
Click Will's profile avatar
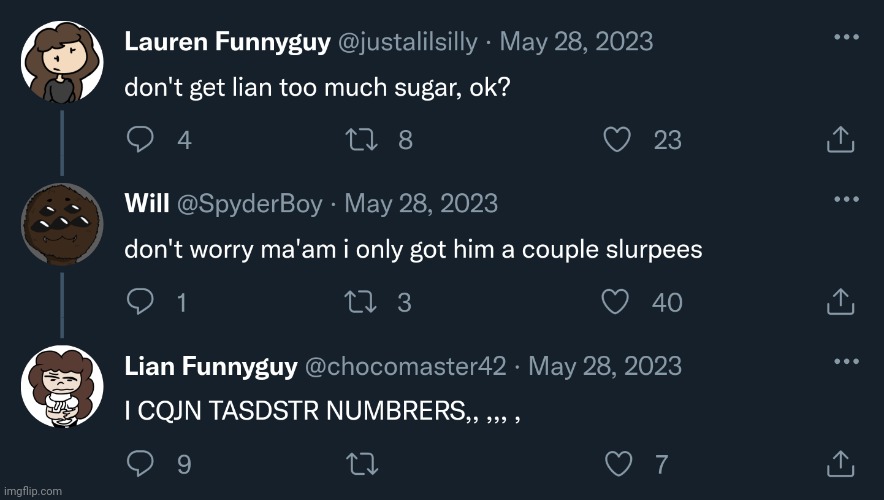(62, 225)
